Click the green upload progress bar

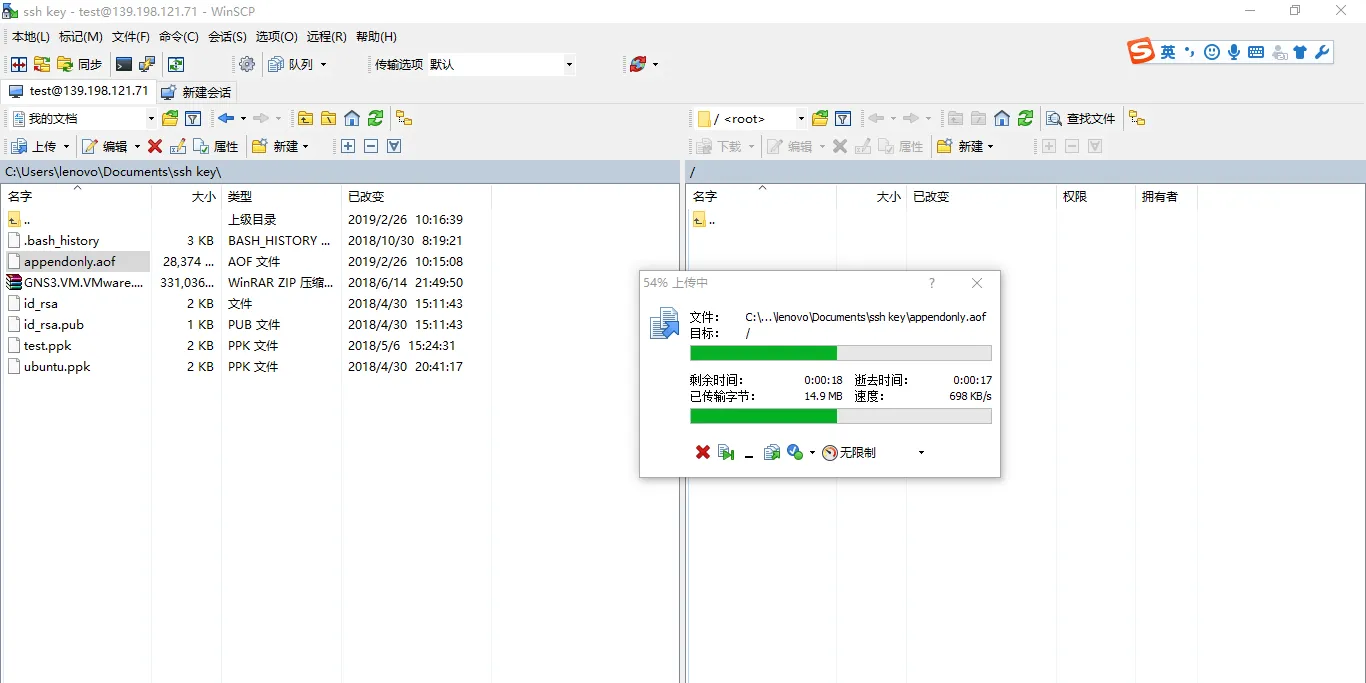pyautogui.click(x=763, y=352)
